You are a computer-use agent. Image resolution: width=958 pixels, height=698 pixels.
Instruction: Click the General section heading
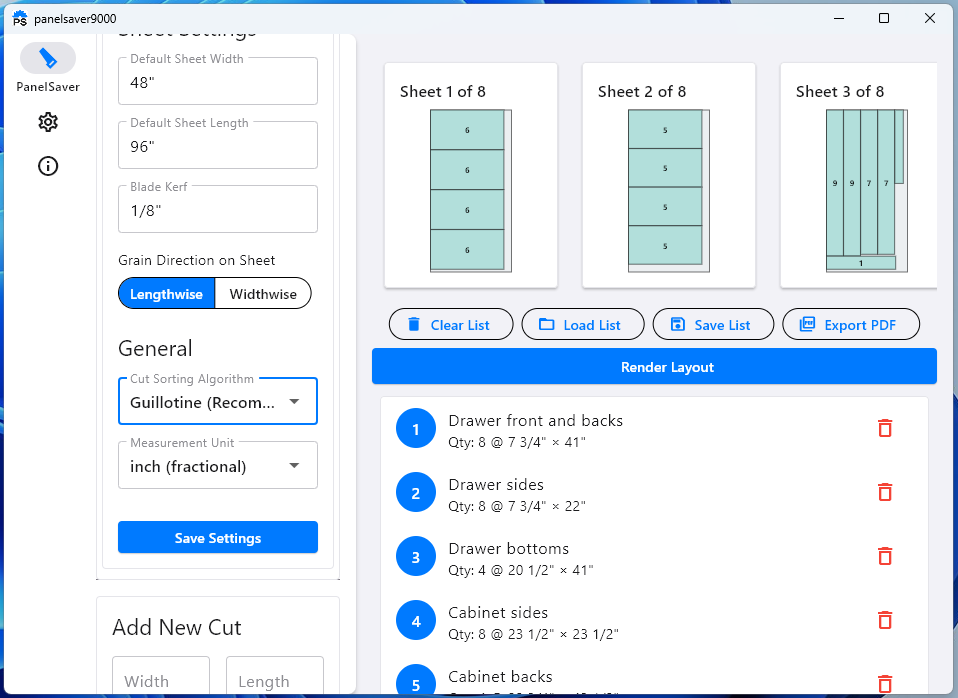click(155, 348)
